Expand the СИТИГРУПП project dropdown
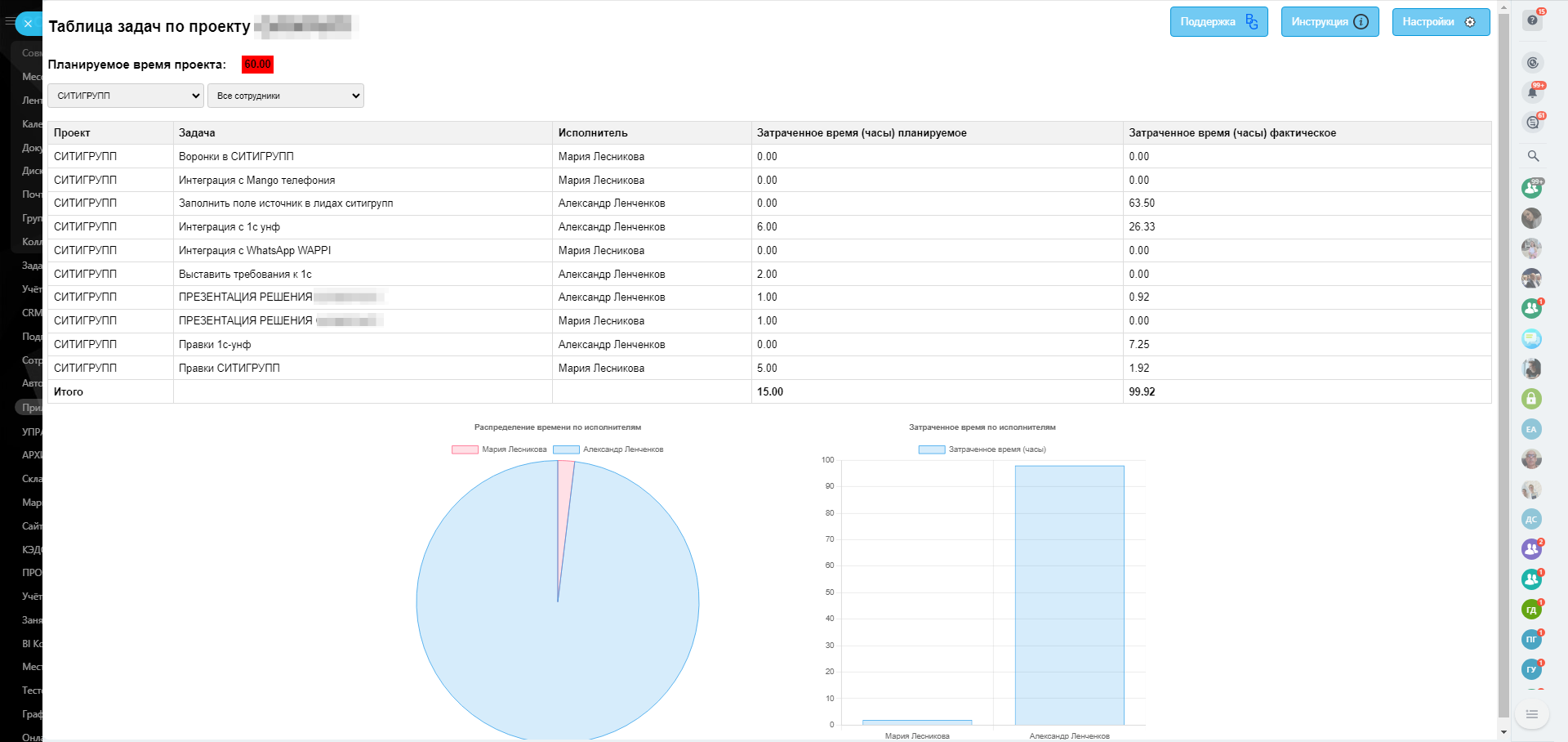Screen dimensions: 1568x742 click(x=126, y=96)
